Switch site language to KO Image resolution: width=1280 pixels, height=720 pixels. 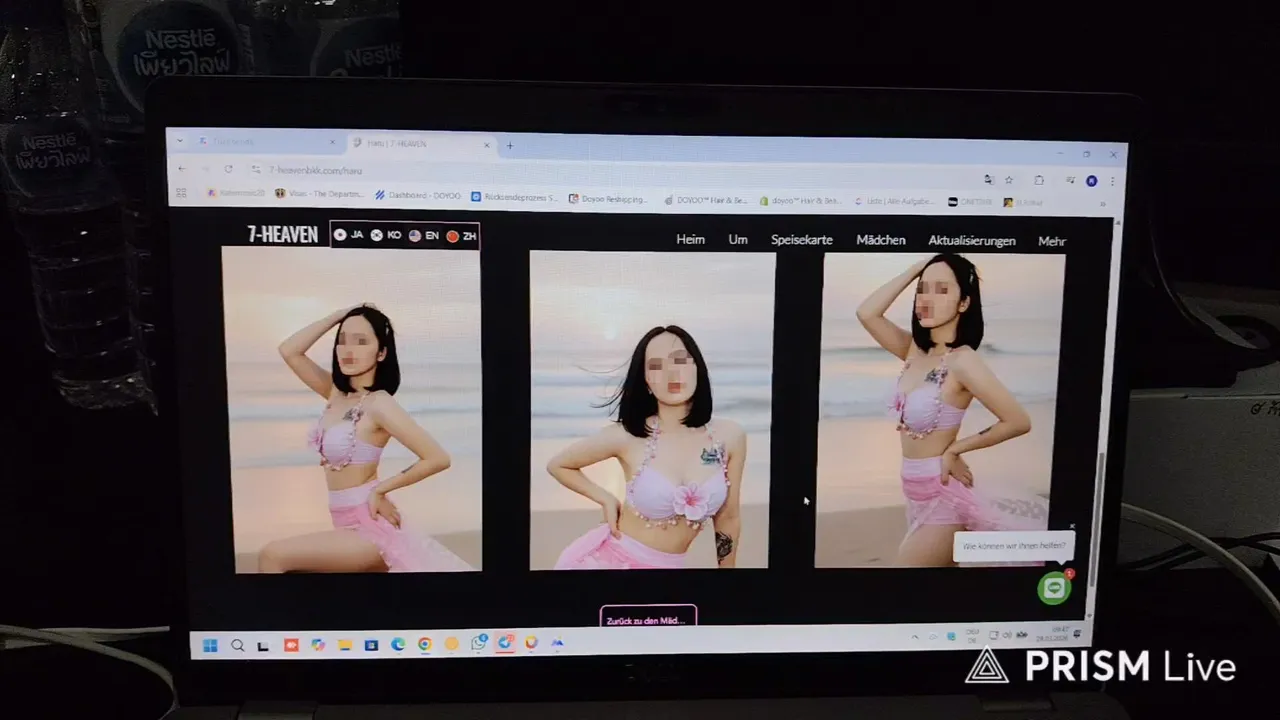click(x=386, y=235)
